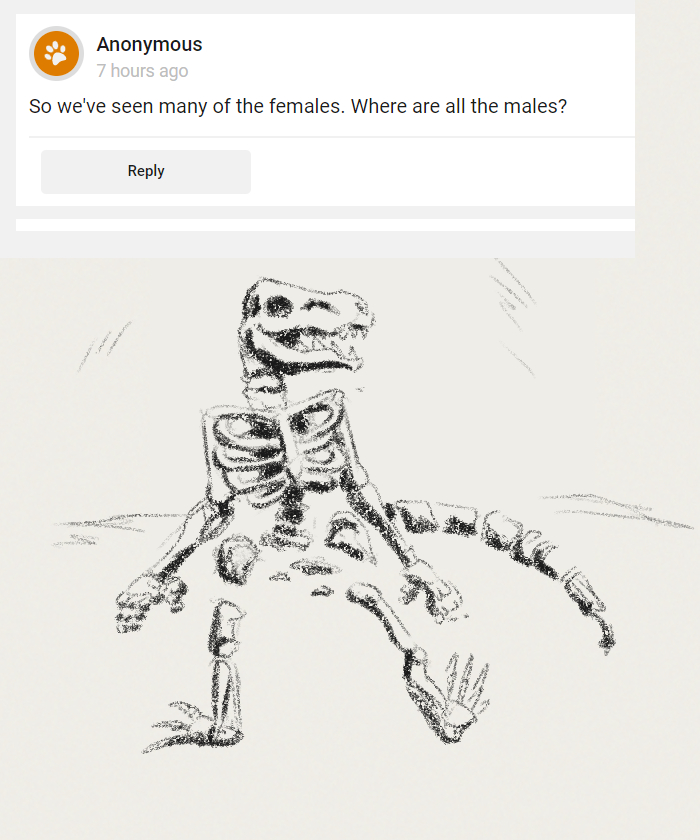The width and height of the screenshot is (700, 840).
Task: Click the skeleton's ribcage
Action: [x=279, y=447]
